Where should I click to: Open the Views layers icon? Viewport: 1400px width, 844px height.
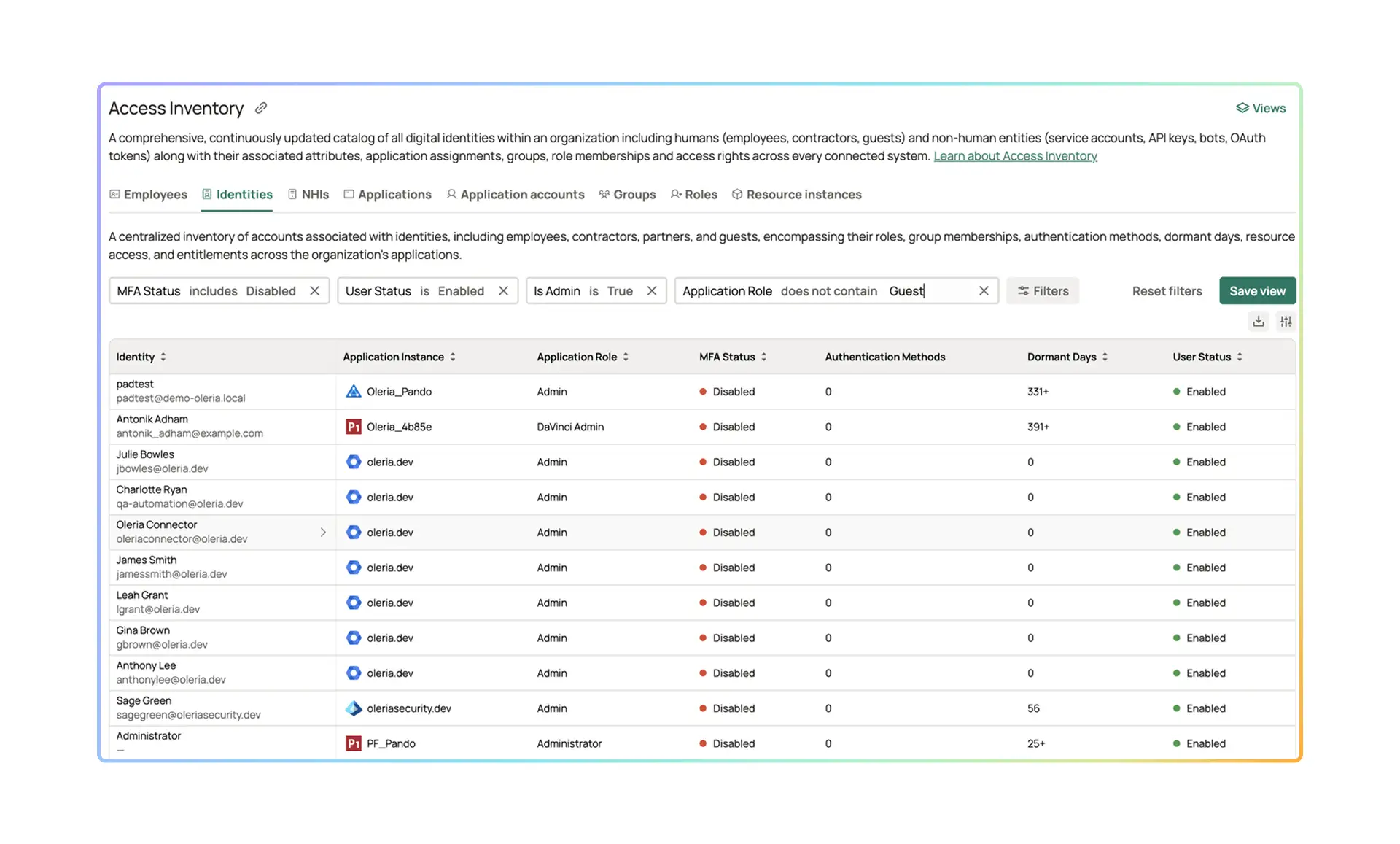point(1242,108)
